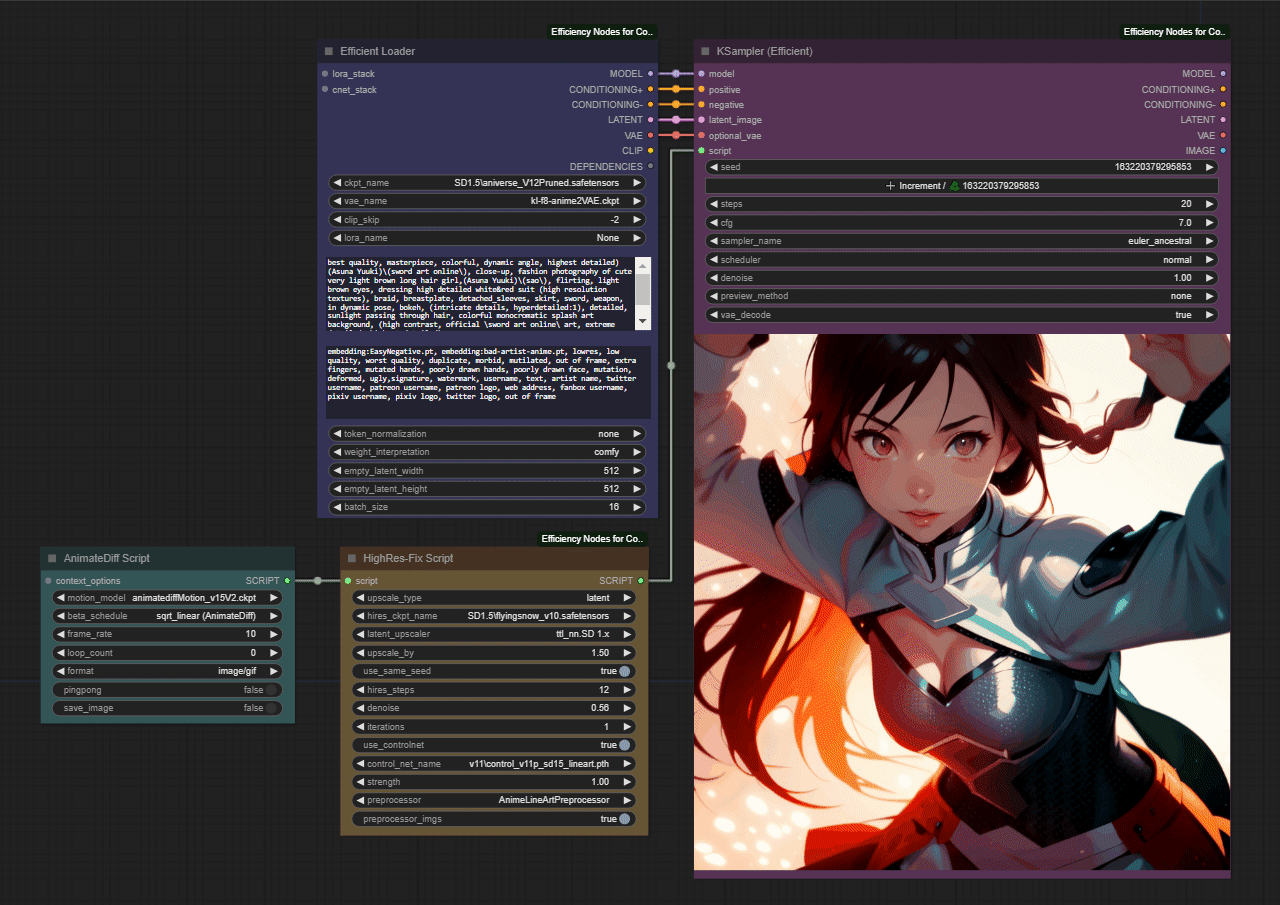Click the positive prompt scrollbar
Viewport: 1280px width, 905px height.
643,292
